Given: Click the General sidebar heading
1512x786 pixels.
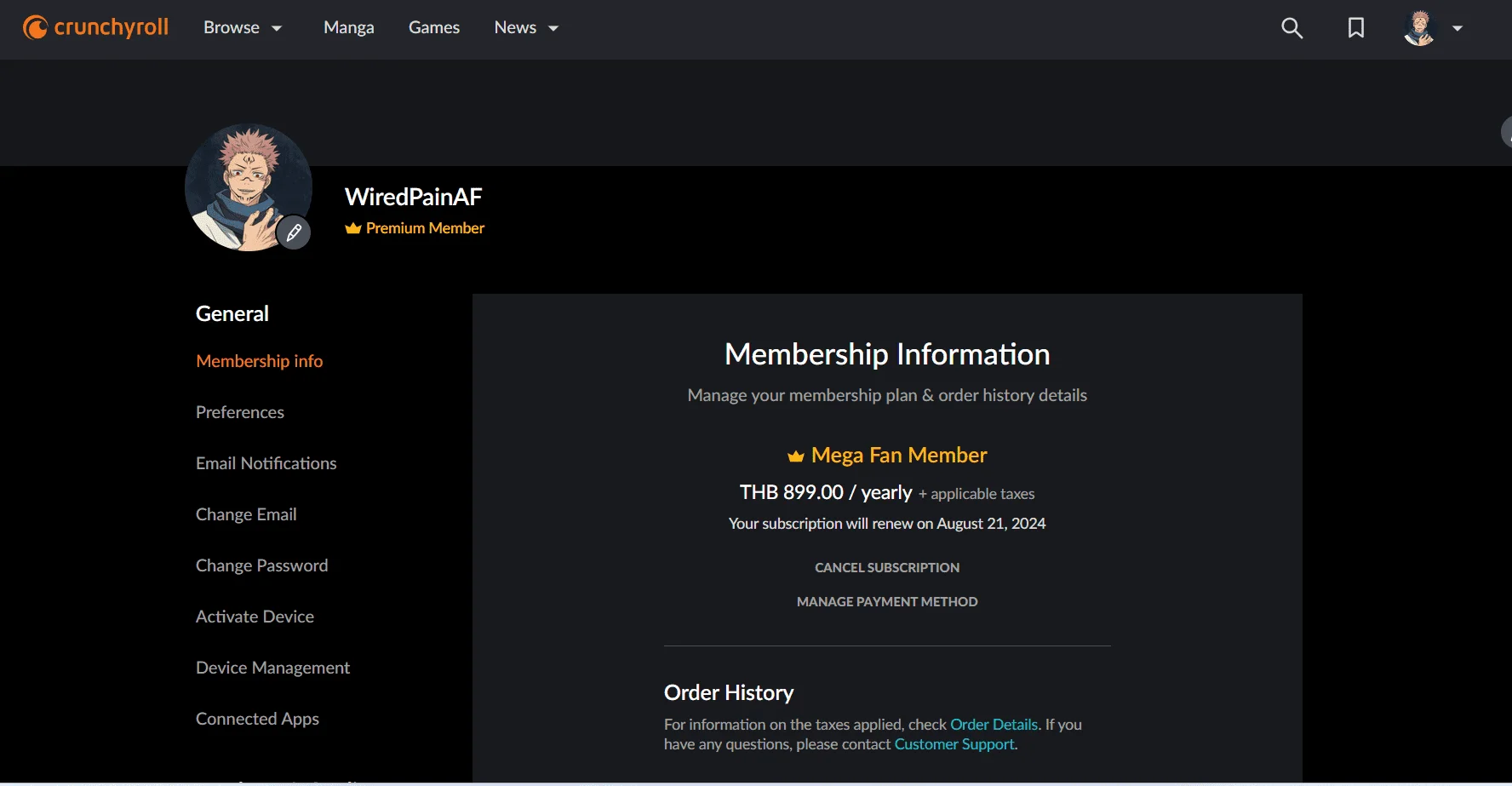Looking at the screenshot, I should click(232, 313).
